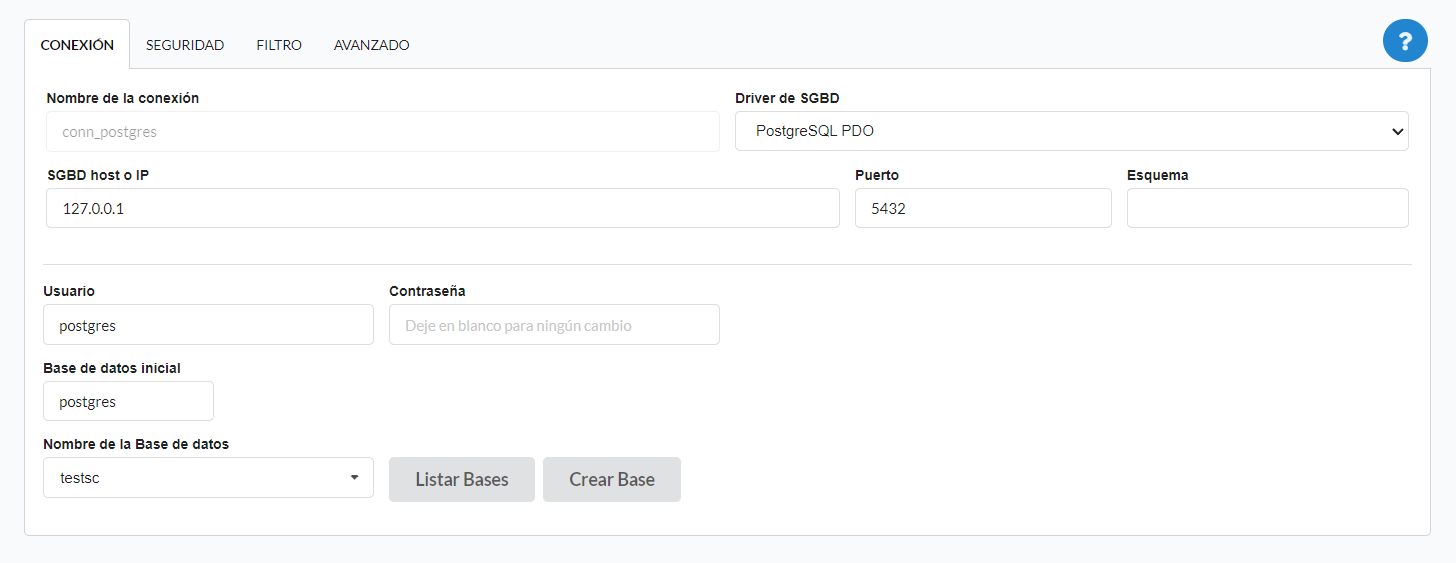Switch to the SEGURIDAD tab
Image resolution: width=1456 pixels, height=563 pixels.
[185, 45]
